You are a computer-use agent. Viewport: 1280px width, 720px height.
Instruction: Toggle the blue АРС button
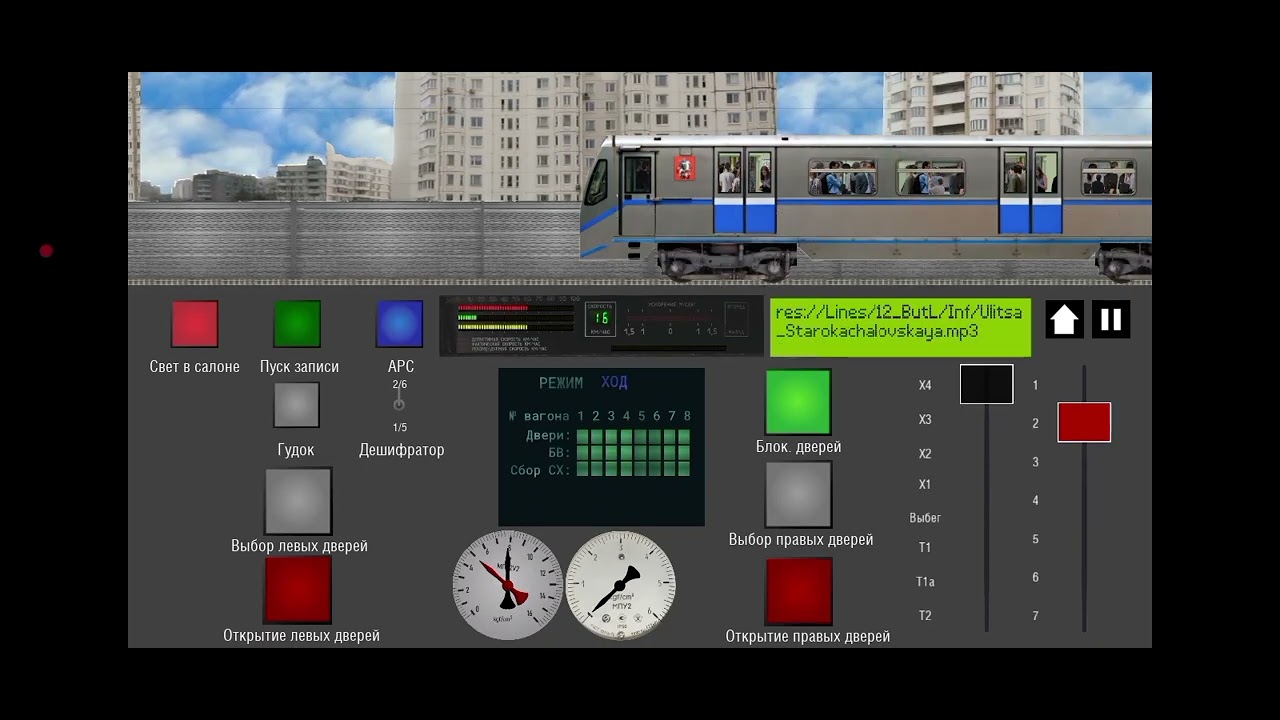pos(399,324)
